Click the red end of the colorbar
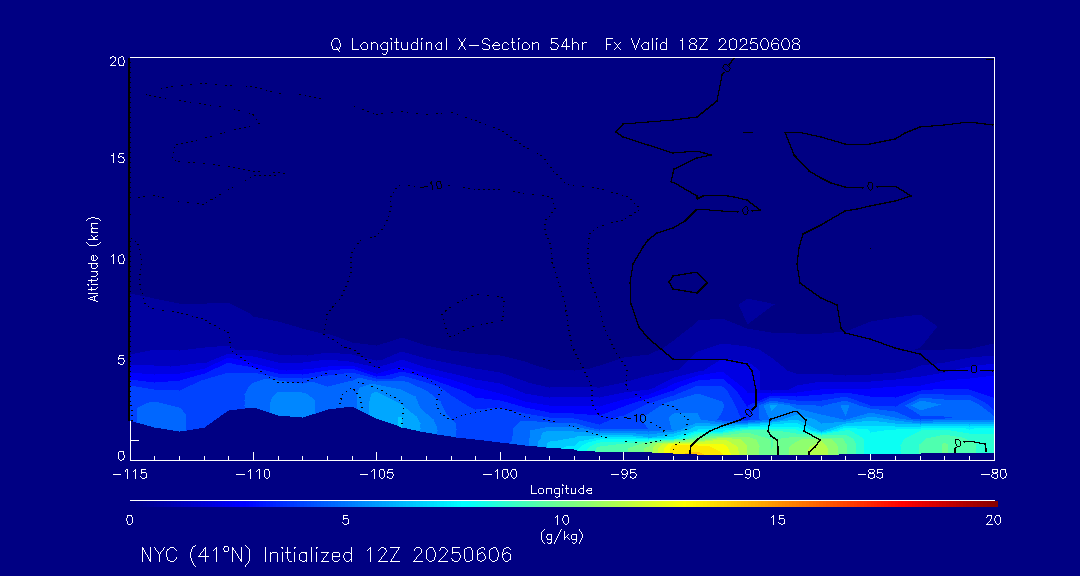 [982, 504]
